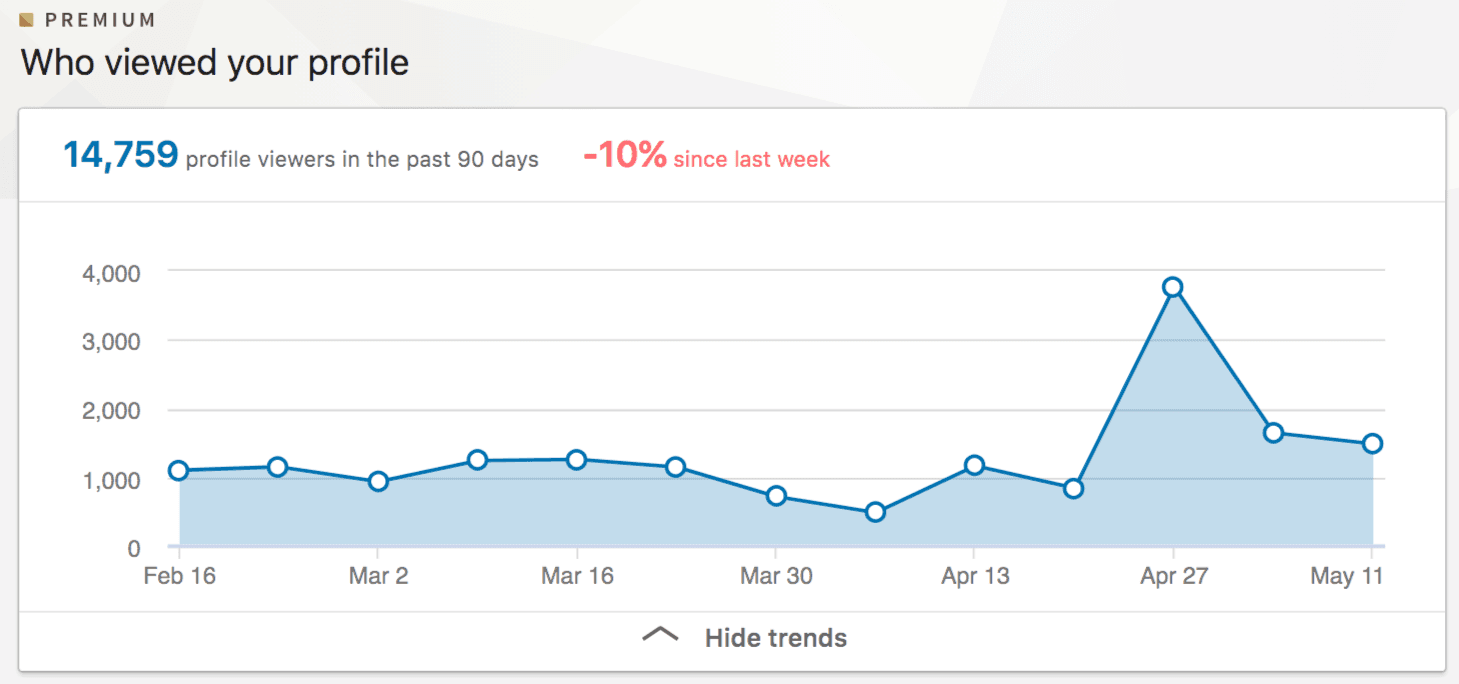The image size is (1459, 684).
Task: Select the May 11 data point marker
Action: click(x=1372, y=442)
